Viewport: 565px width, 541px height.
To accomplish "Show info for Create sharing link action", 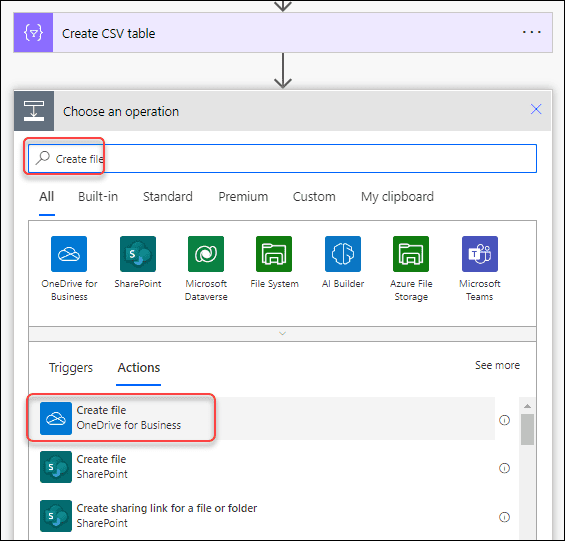I will click(x=504, y=517).
